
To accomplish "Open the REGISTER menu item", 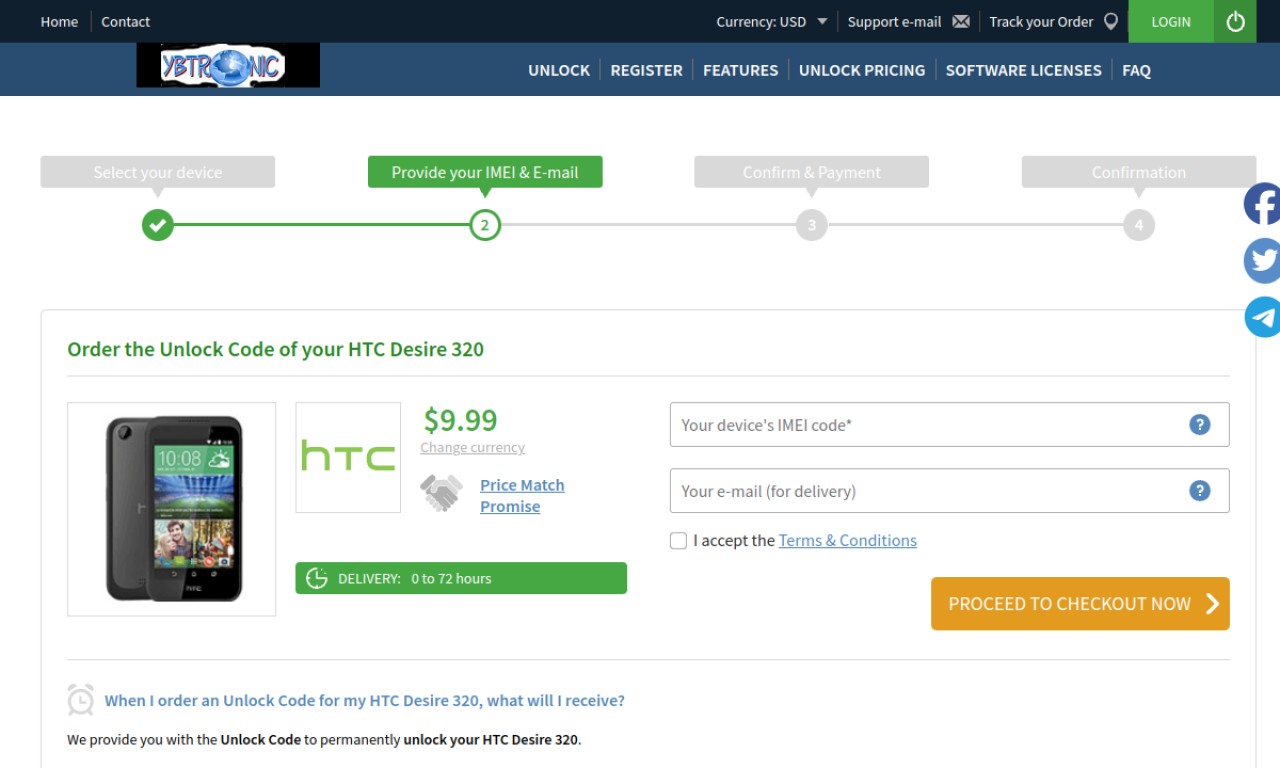I will 646,70.
